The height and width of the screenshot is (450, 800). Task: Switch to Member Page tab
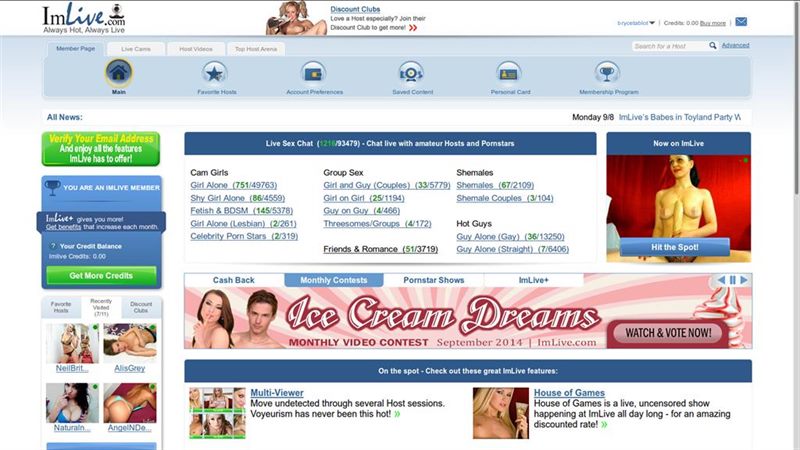[x=76, y=48]
